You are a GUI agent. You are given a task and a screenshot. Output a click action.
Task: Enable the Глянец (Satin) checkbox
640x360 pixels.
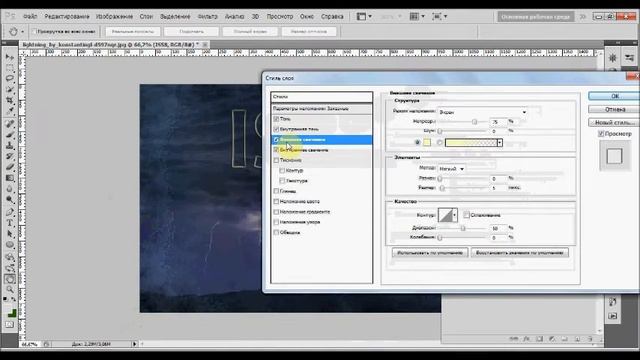(x=276, y=191)
